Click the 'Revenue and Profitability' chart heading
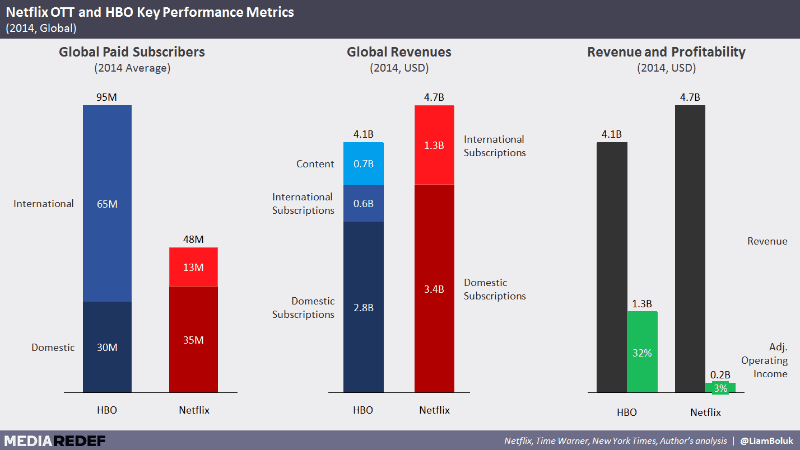 point(666,52)
